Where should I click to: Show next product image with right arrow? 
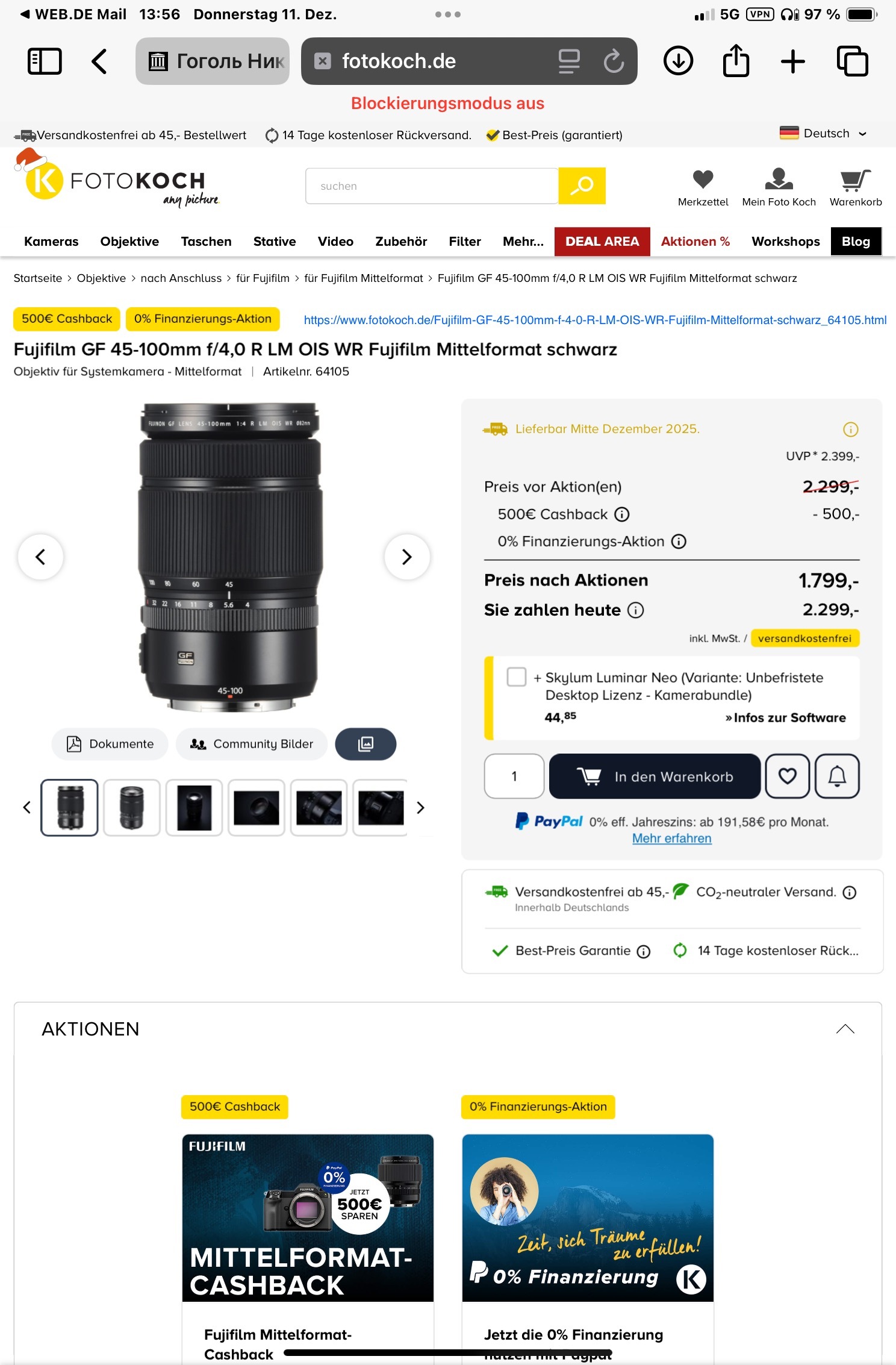click(407, 557)
